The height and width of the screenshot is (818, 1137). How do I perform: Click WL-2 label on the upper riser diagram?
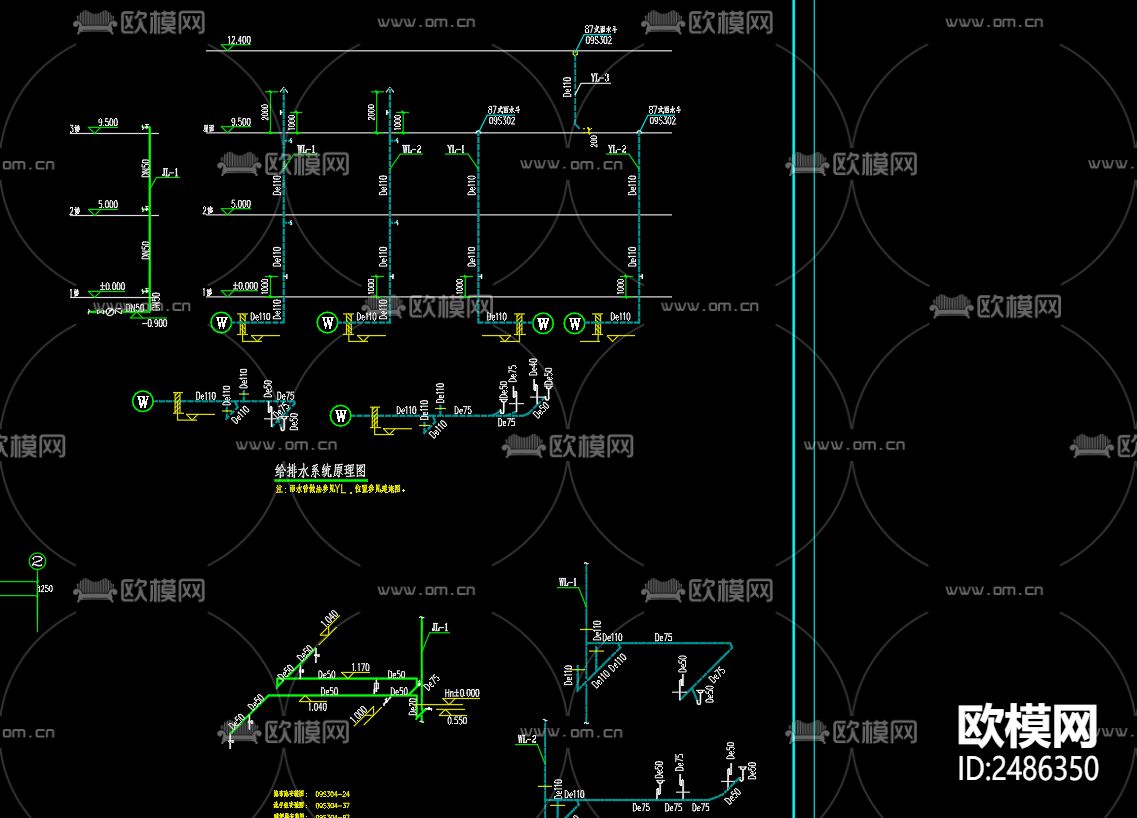(x=411, y=149)
